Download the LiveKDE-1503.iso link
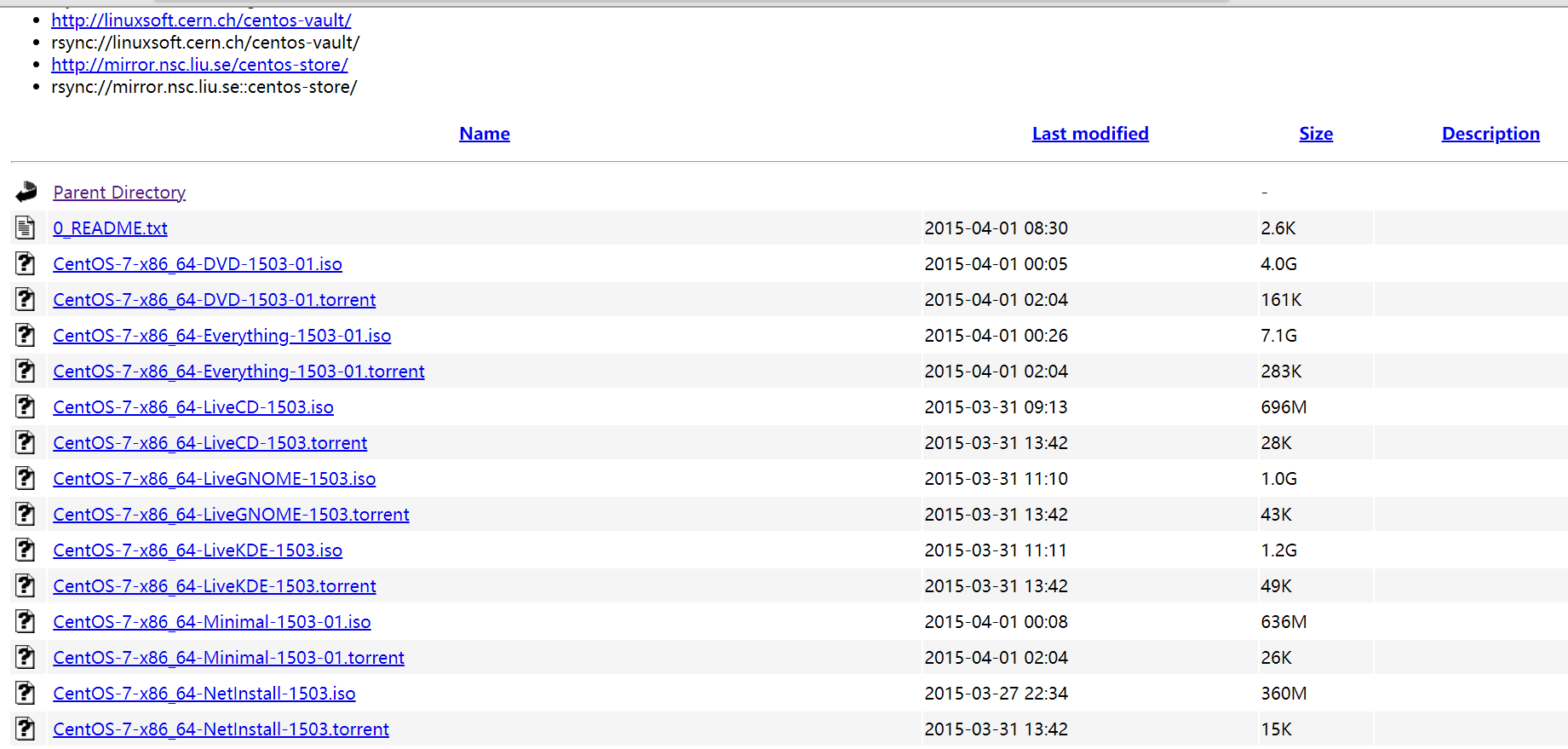Viewport: 1568px width, 749px height. pyautogui.click(x=198, y=550)
